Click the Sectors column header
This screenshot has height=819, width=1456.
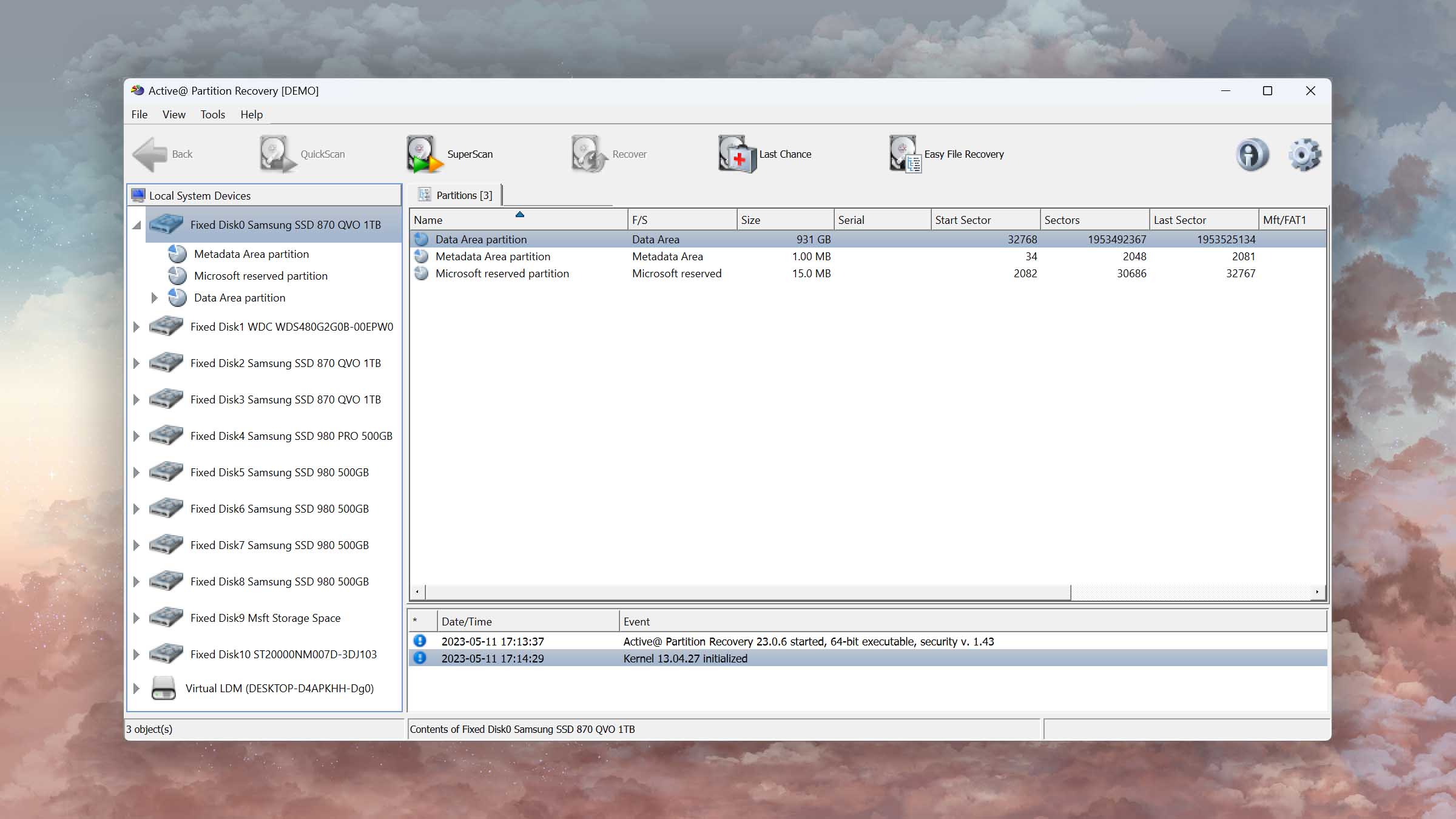[1094, 220]
